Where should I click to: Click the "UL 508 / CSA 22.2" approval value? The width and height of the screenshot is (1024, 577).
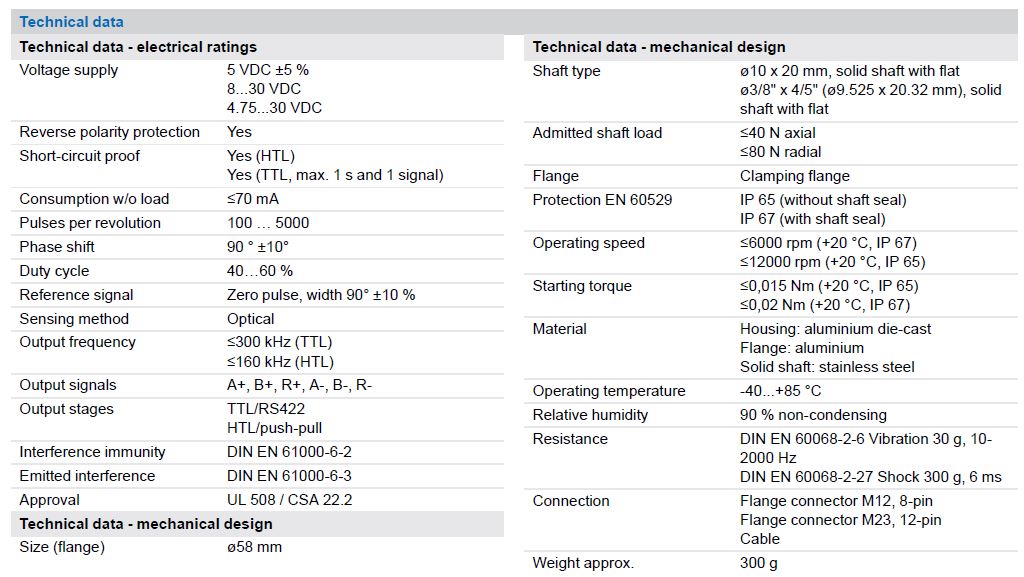click(290, 500)
